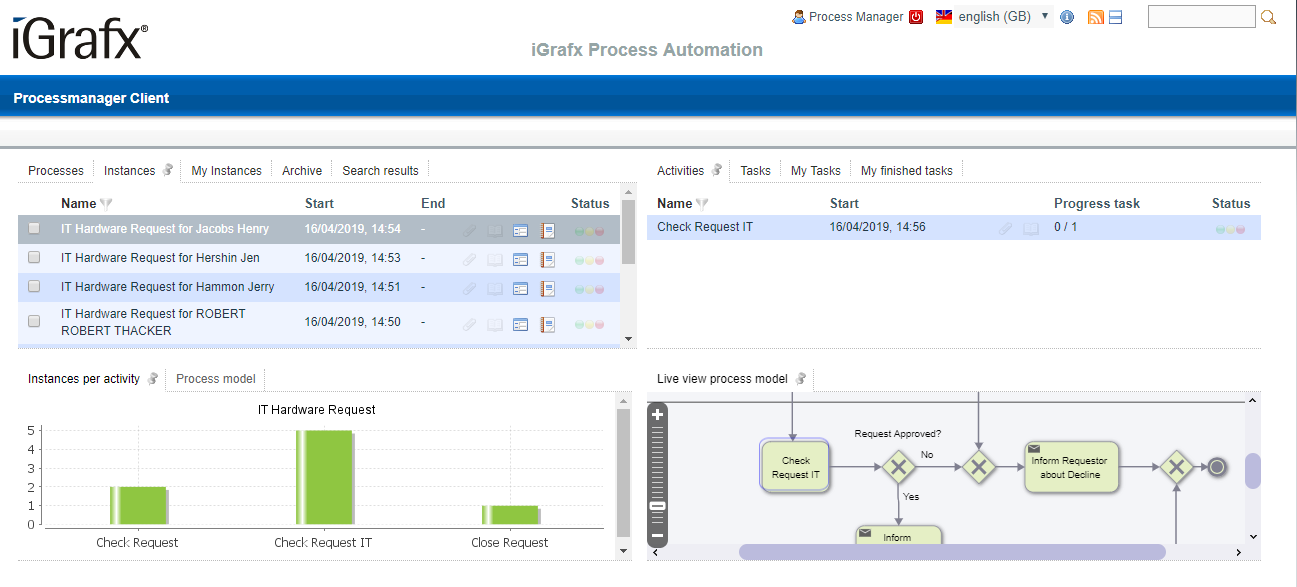Open the english (GB) language dropdown
Screen dimensions: 1297x587
(x=993, y=17)
